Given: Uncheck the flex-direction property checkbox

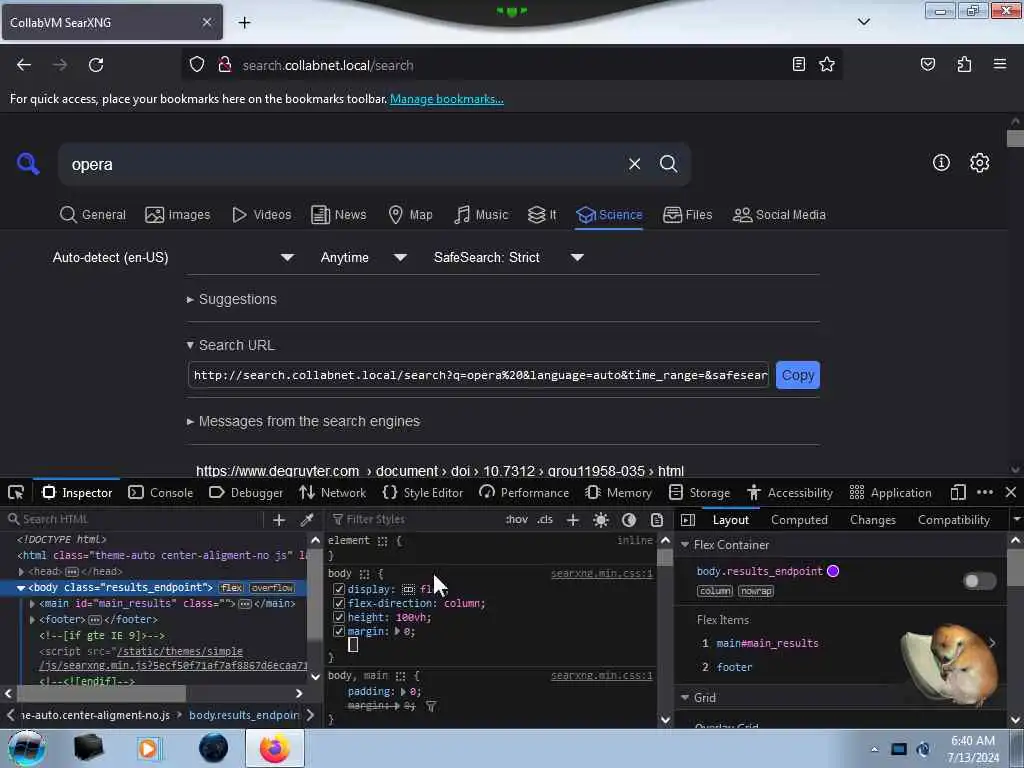Looking at the screenshot, I should (x=338, y=603).
